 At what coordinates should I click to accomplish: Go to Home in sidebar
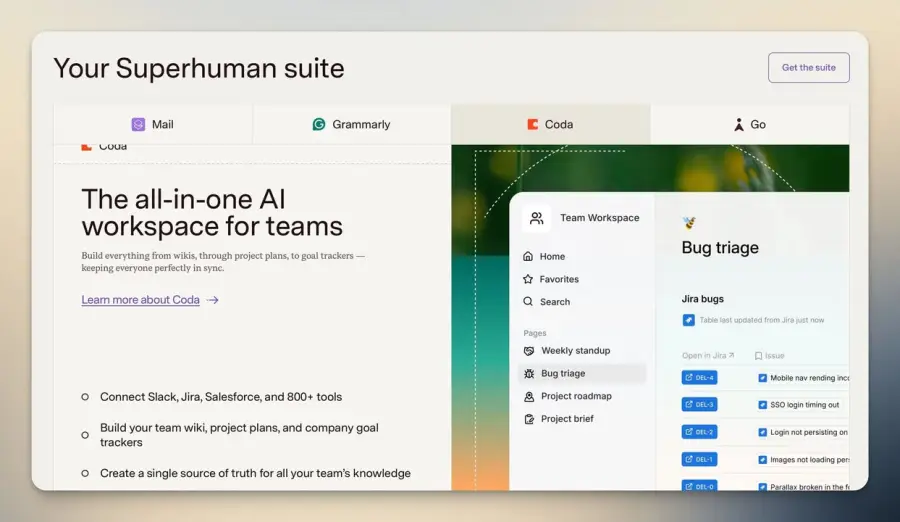click(552, 257)
